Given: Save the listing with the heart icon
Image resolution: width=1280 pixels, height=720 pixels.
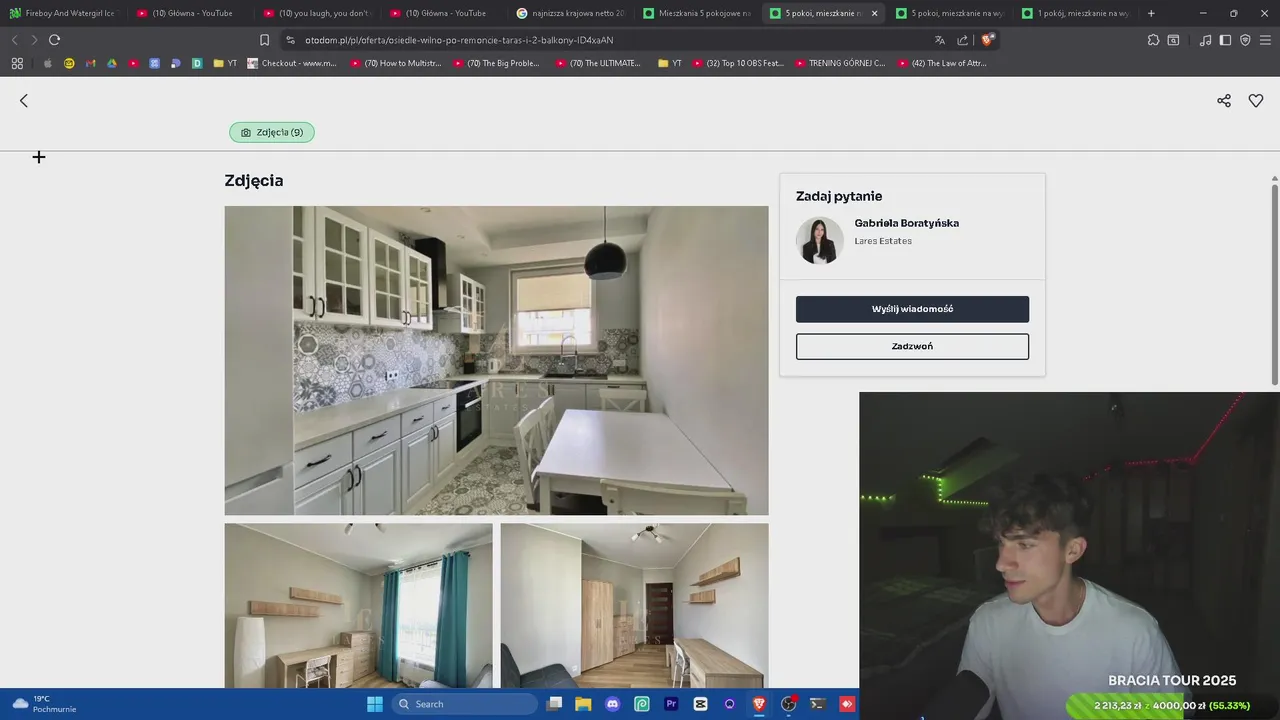Looking at the screenshot, I should coord(1256,101).
